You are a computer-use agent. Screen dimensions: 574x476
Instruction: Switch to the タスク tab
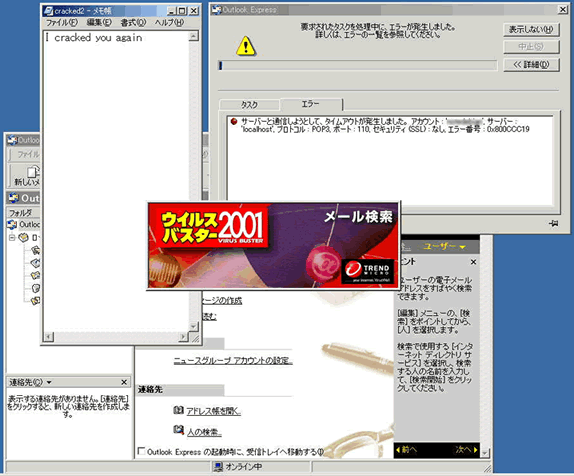(250, 105)
